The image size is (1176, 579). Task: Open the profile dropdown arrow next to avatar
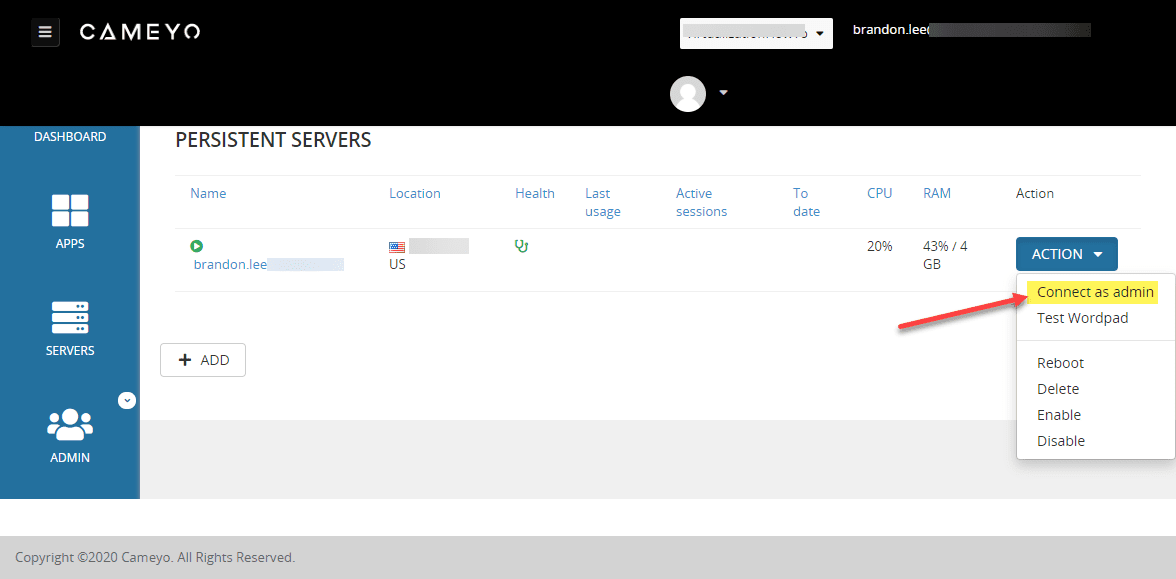(x=722, y=93)
